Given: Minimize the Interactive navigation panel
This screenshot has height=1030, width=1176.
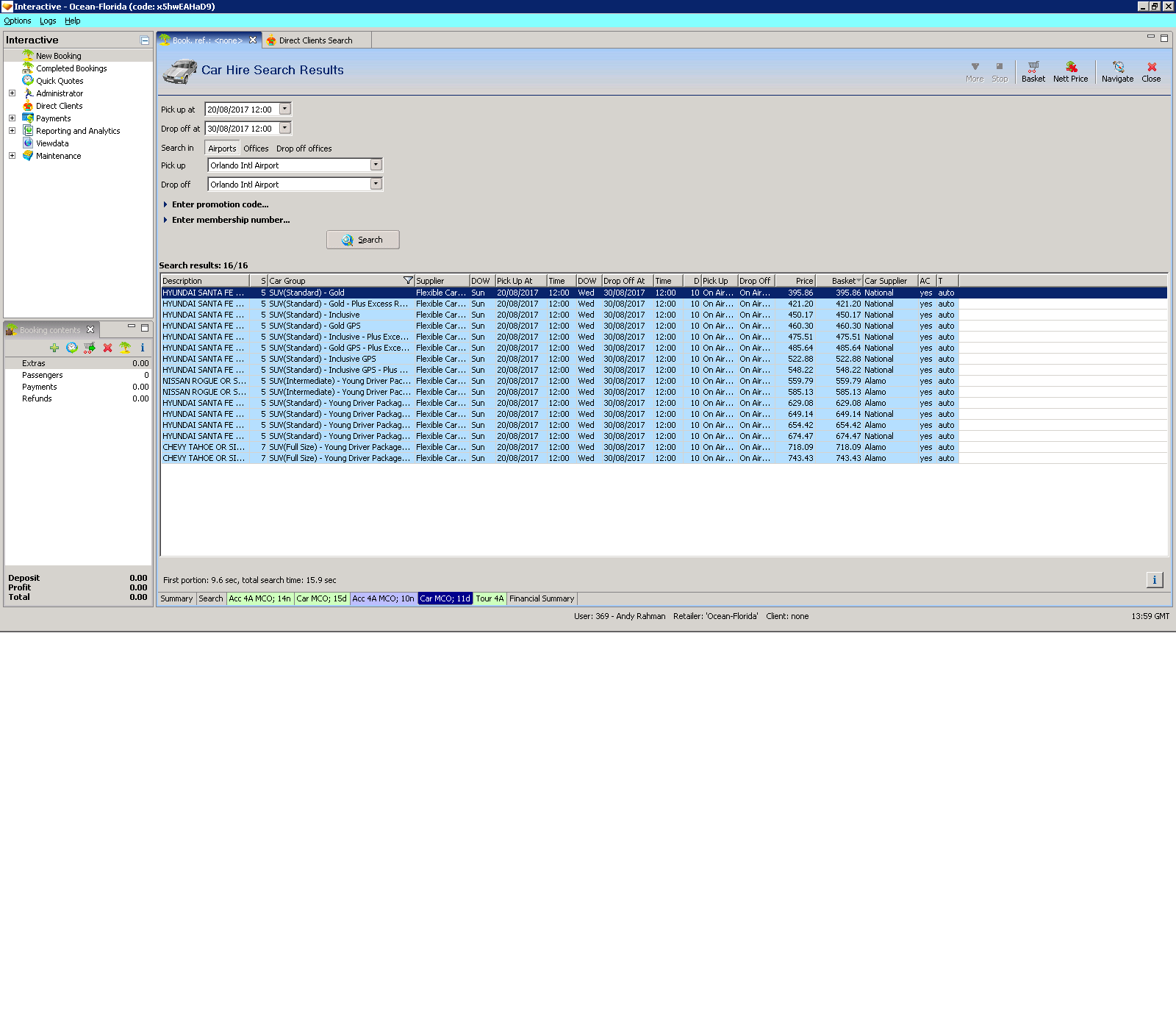Looking at the screenshot, I should [145, 40].
